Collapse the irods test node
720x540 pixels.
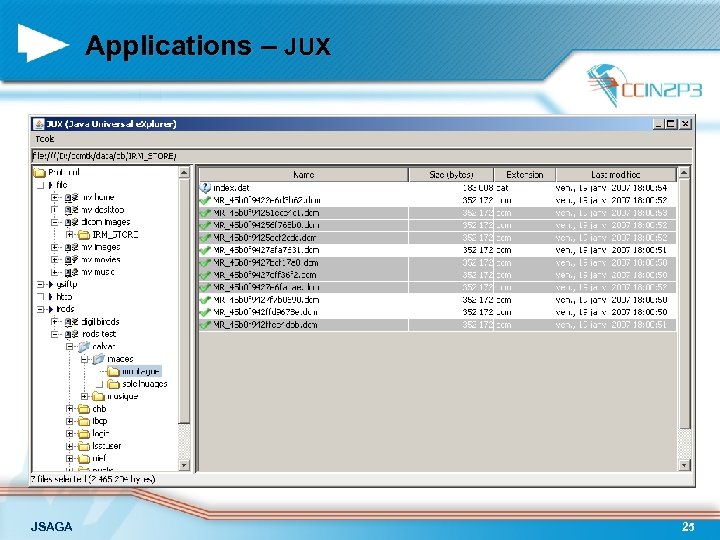[x=55, y=334]
